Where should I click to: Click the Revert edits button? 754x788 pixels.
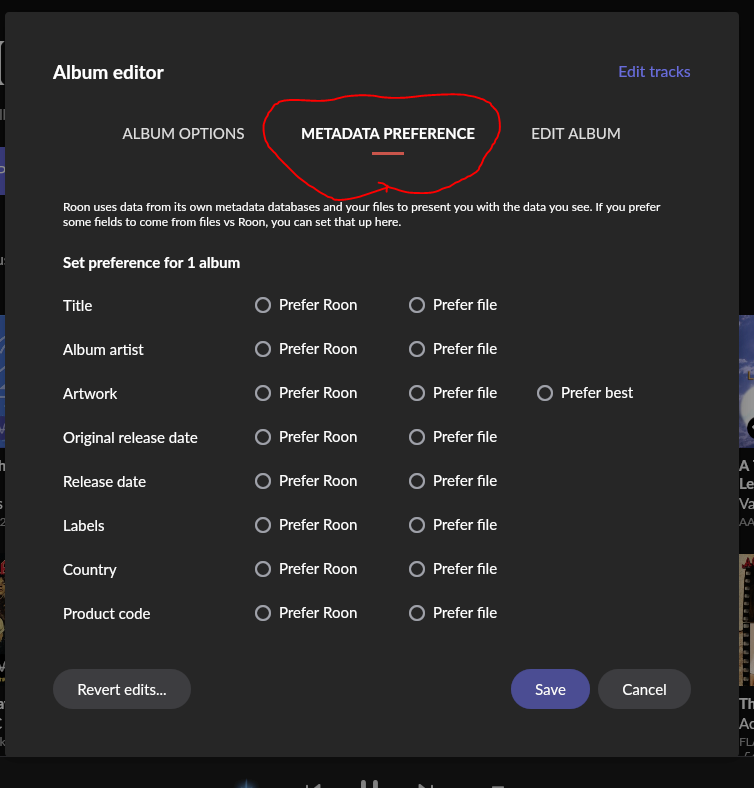122,689
